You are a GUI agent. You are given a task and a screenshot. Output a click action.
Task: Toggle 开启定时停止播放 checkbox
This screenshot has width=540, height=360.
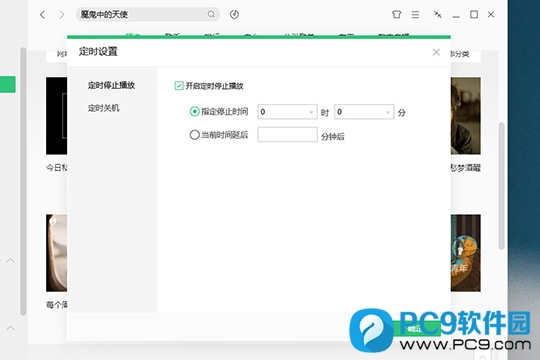(179, 85)
